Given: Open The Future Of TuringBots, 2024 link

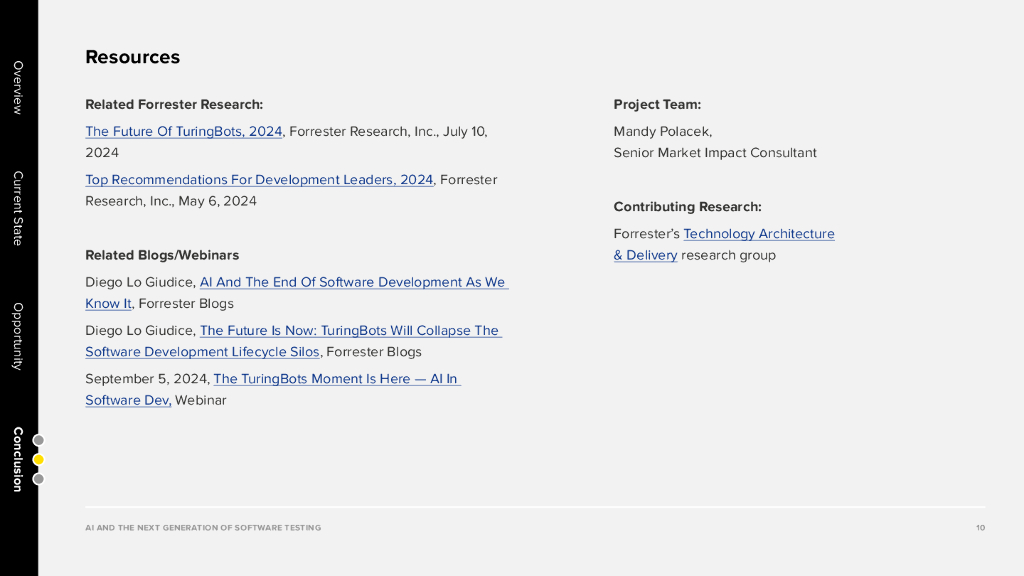Looking at the screenshot, I should [184, 131].
